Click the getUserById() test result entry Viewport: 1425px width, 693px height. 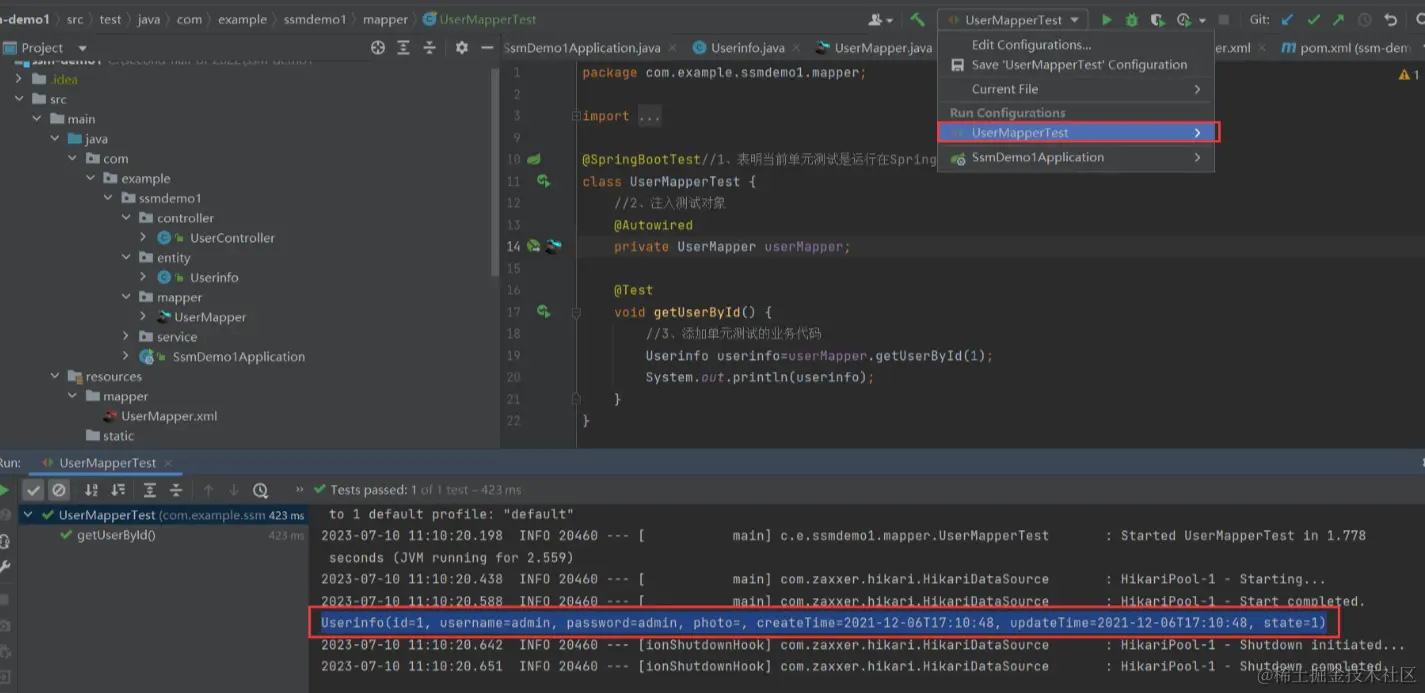[x=116, y=535]
